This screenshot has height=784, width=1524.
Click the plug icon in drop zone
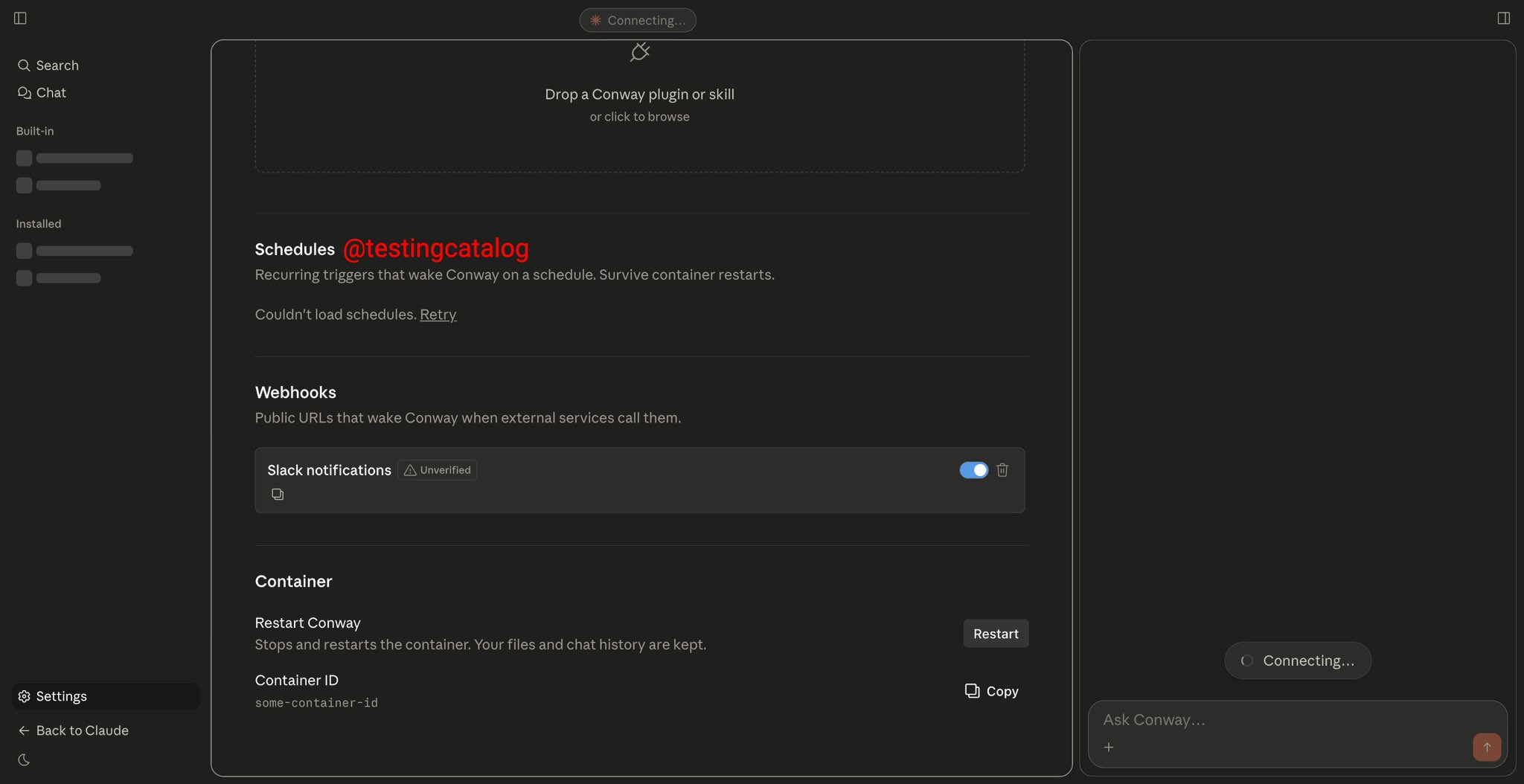click(x=640, y=52)
